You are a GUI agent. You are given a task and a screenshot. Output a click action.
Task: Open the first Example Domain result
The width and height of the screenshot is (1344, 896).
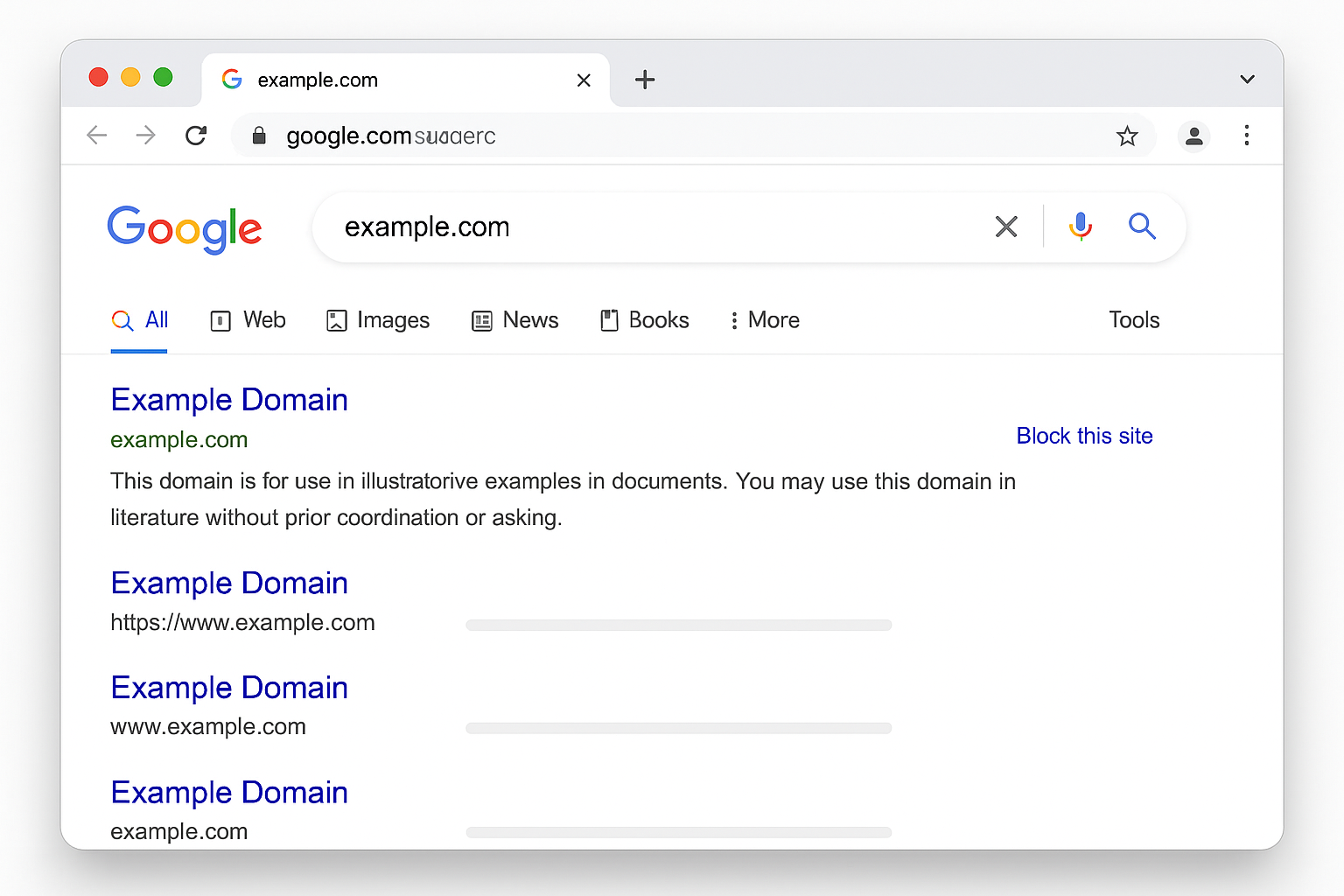coord(229,399)
